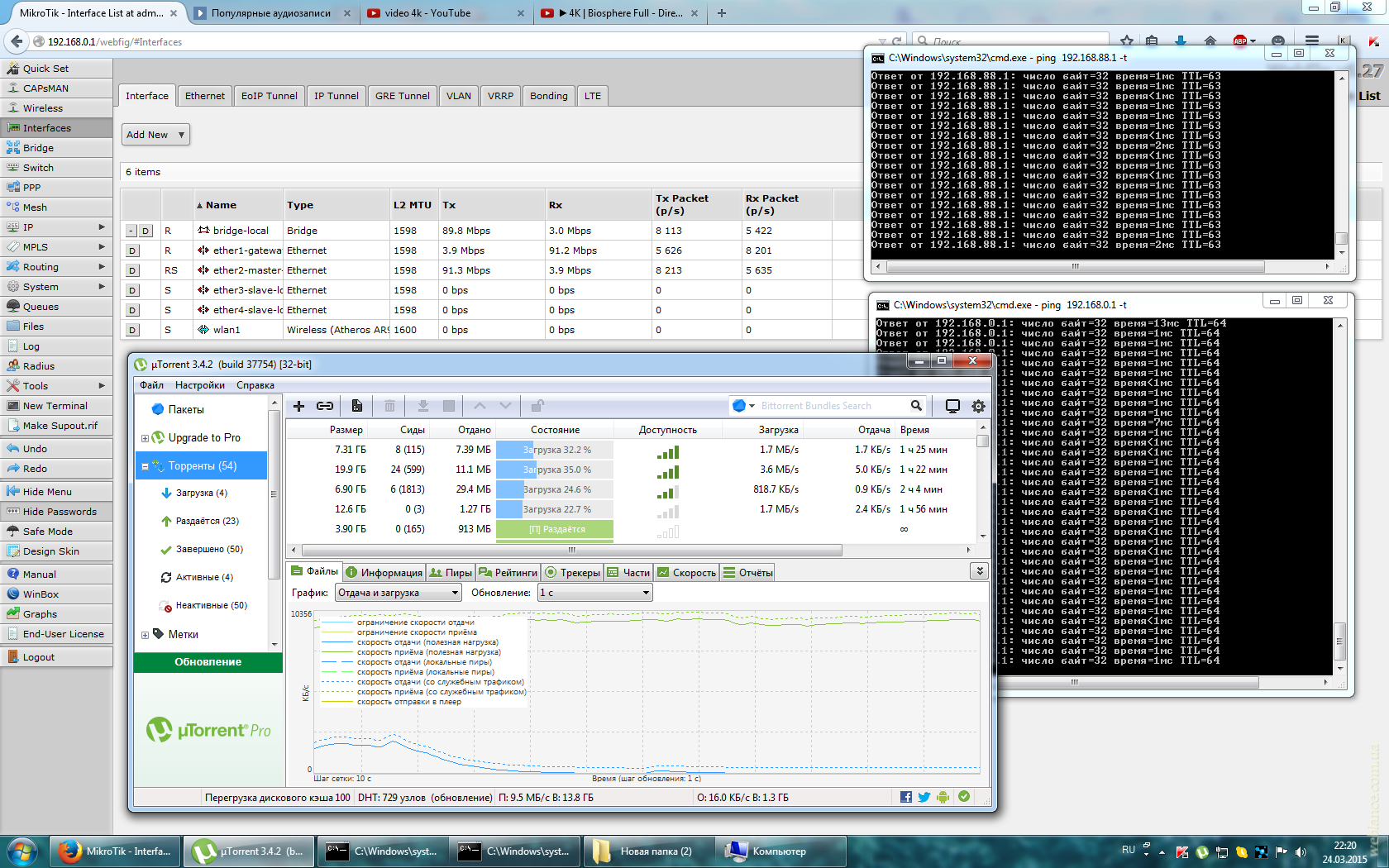
Task: Click Logout in WebFig sidebar
Action: pyautogui.click(x=56, y=657)
